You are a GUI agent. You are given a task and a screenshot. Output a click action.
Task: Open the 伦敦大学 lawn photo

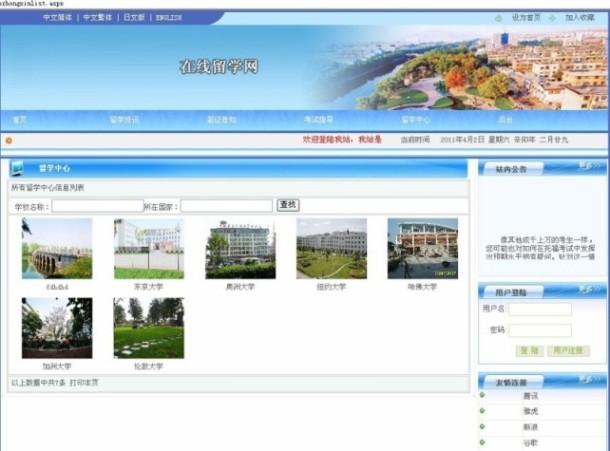tap(148, 328)
